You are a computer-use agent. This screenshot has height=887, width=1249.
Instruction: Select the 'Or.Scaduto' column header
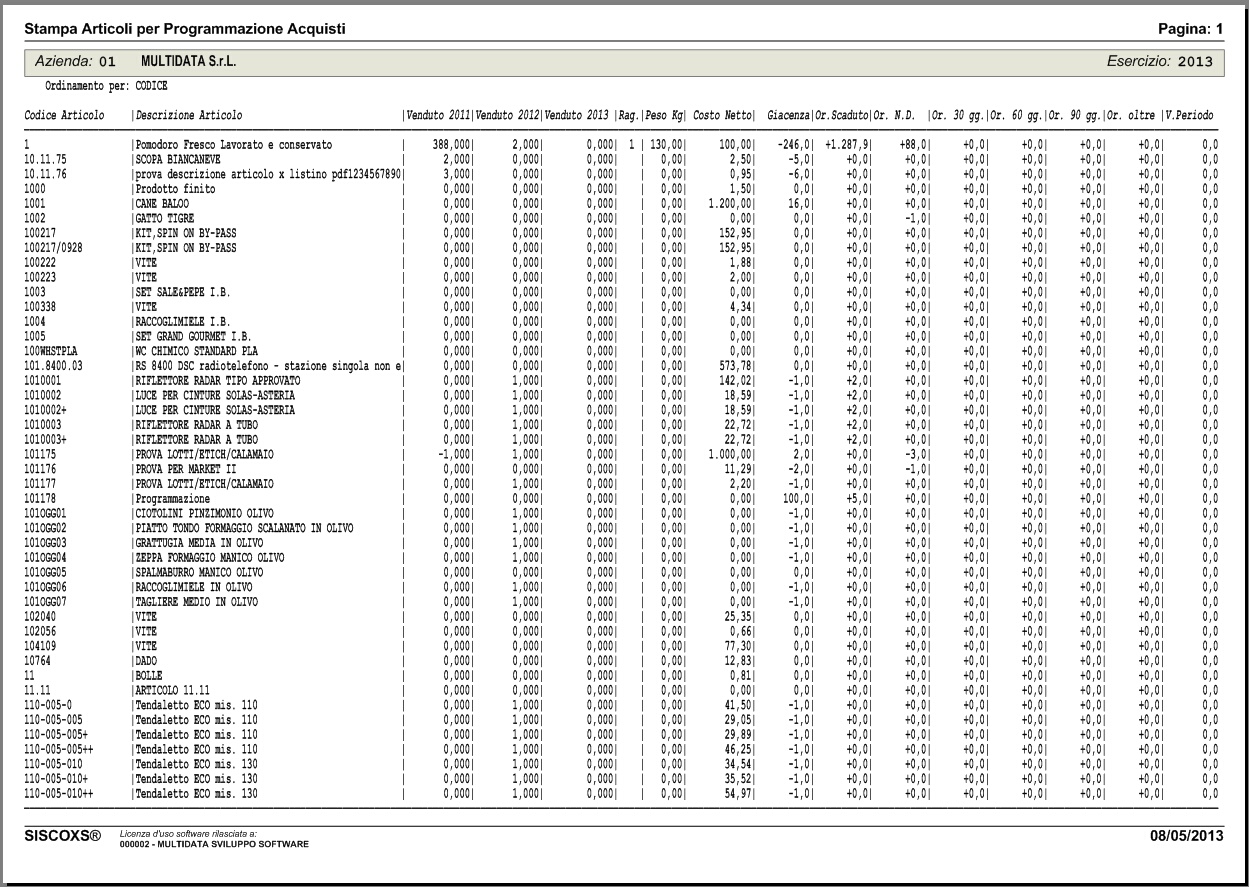click(x=842, y=116)
